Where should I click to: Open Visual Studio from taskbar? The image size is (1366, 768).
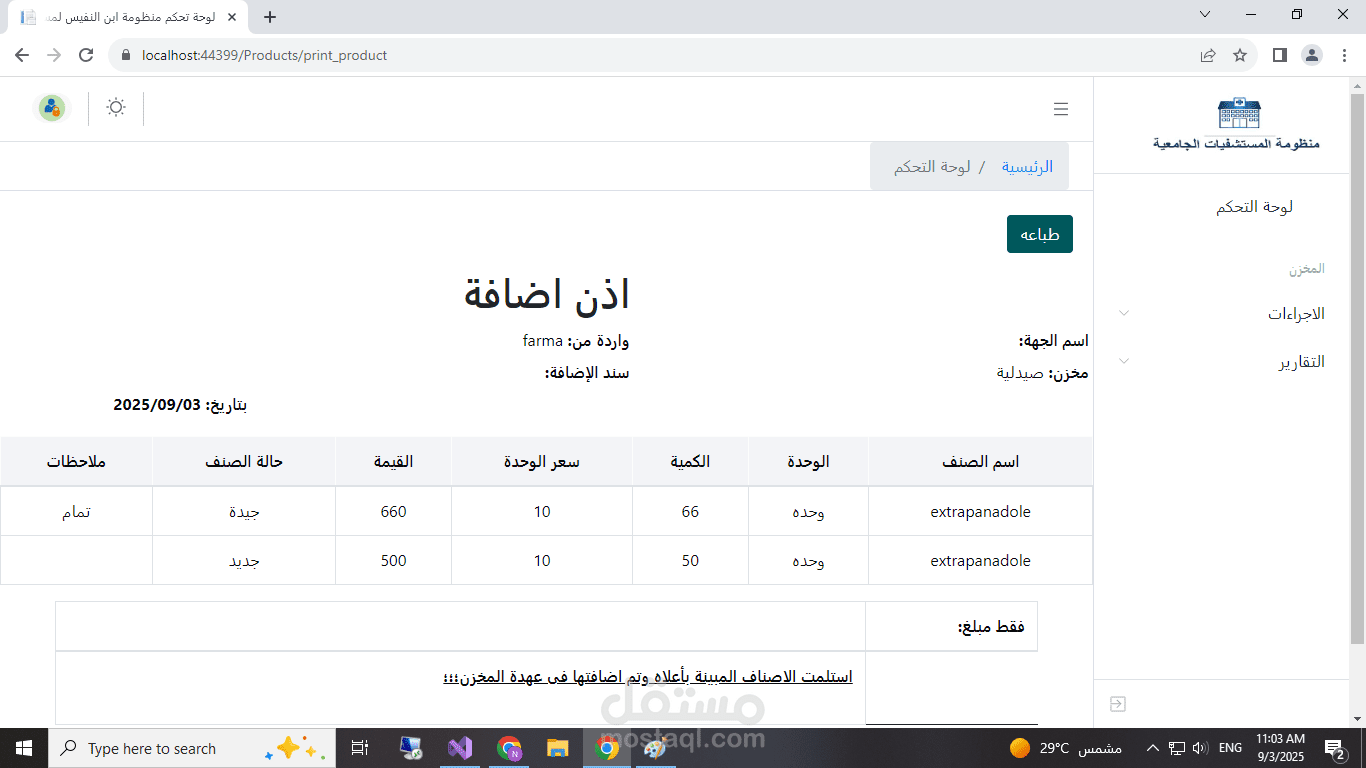point(460,748)
